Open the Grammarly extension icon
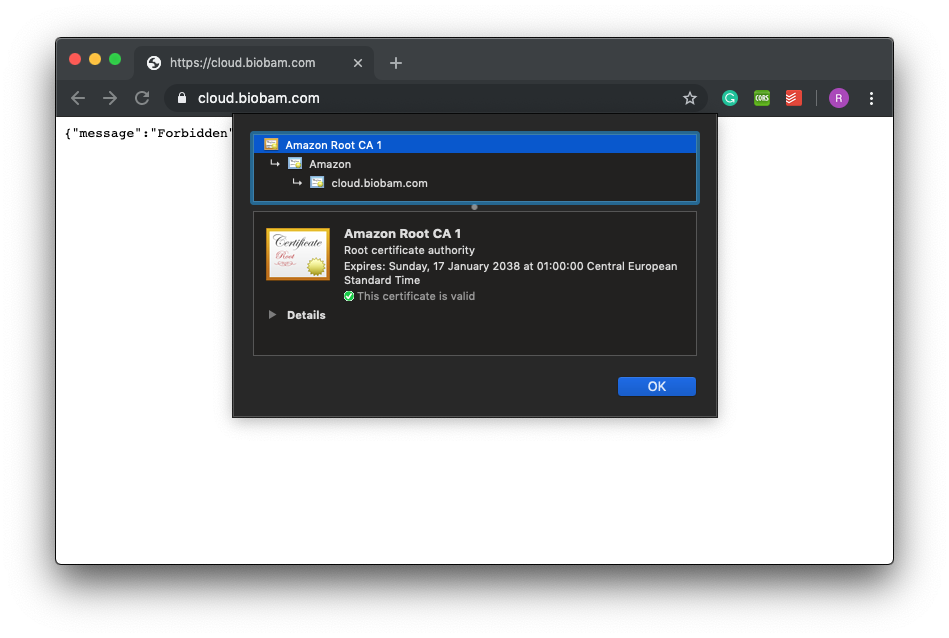The image size is (949, 638). [x=730, y=98]
